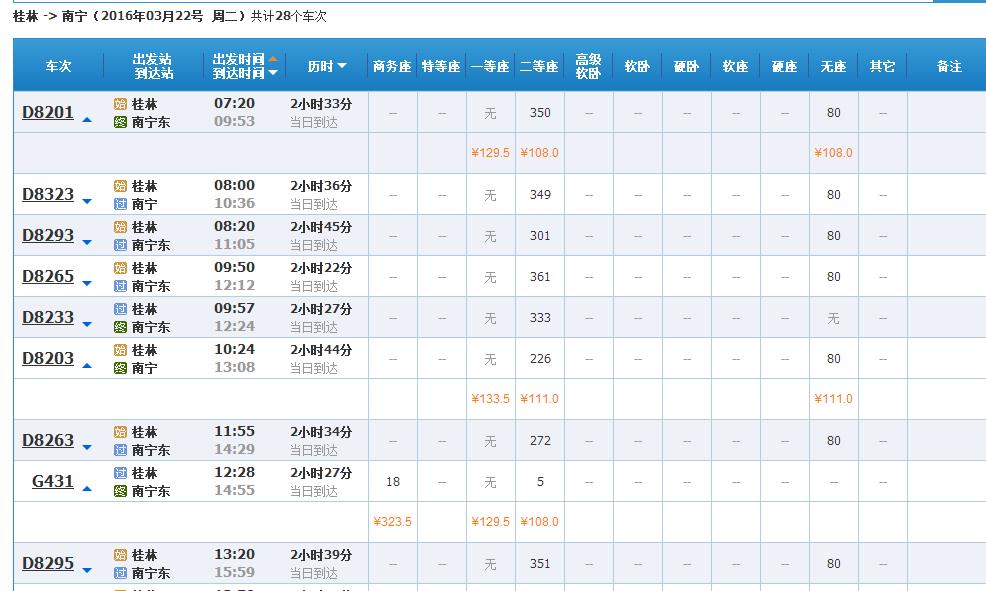Click second class price ¥111.0 for D8203
The image size is (986, 591).
540,399
